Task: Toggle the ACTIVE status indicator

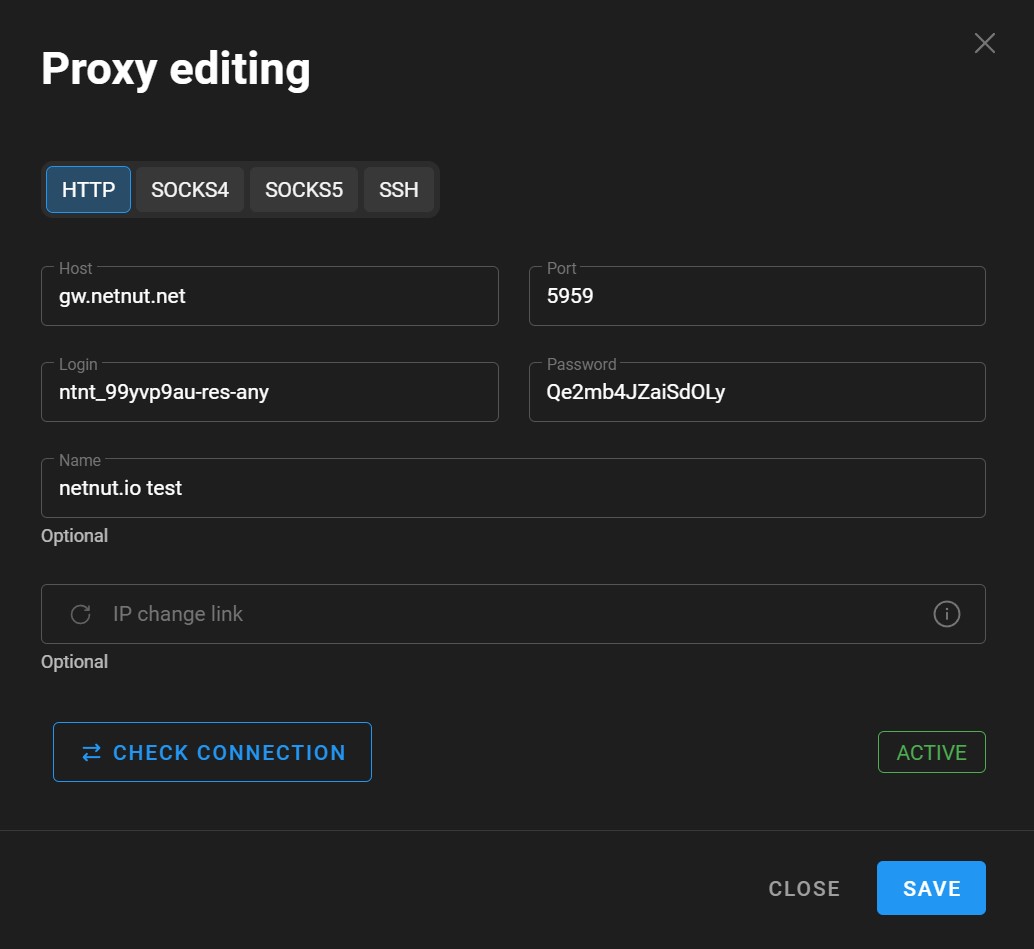Action: click(931, 752)
